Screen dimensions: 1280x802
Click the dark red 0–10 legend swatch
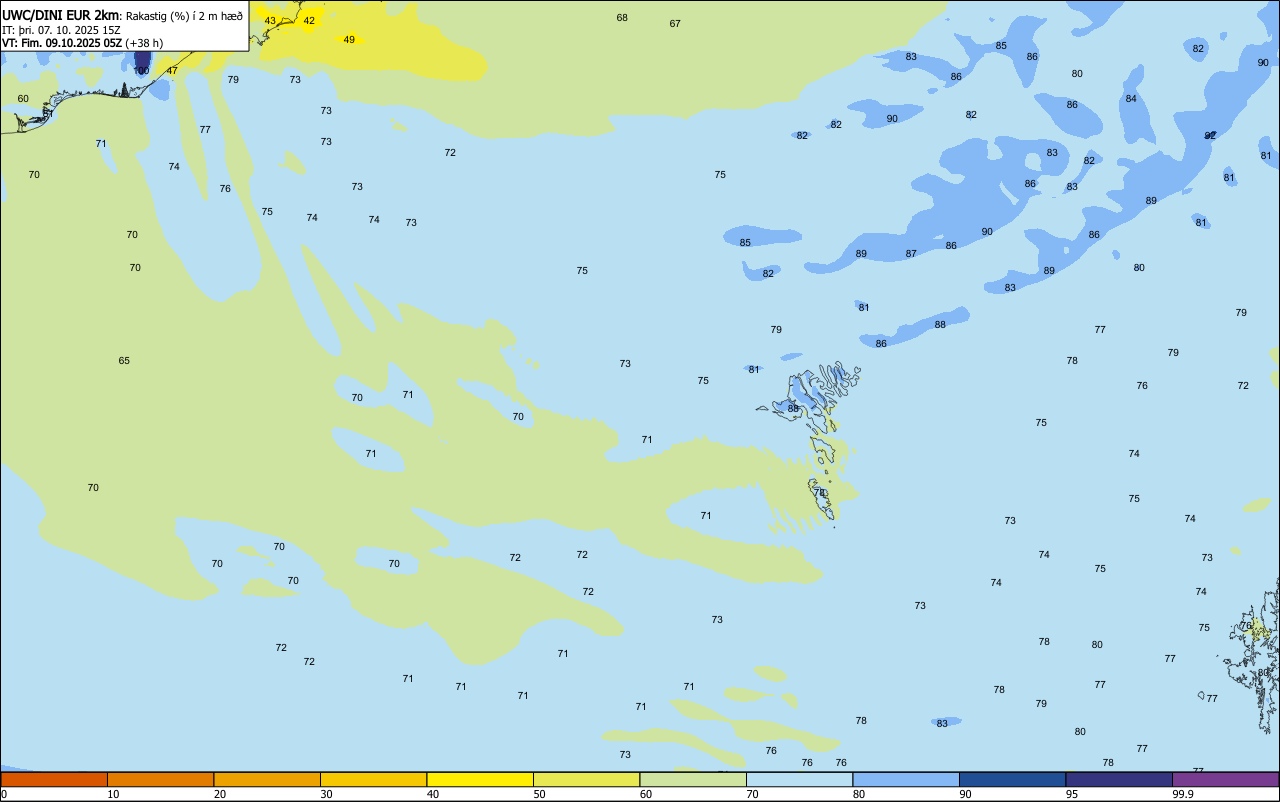(54, 779)
